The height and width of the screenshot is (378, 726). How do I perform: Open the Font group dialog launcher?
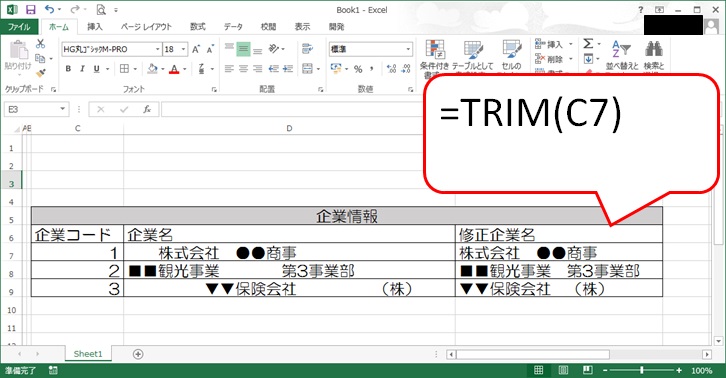pos(214,89)
